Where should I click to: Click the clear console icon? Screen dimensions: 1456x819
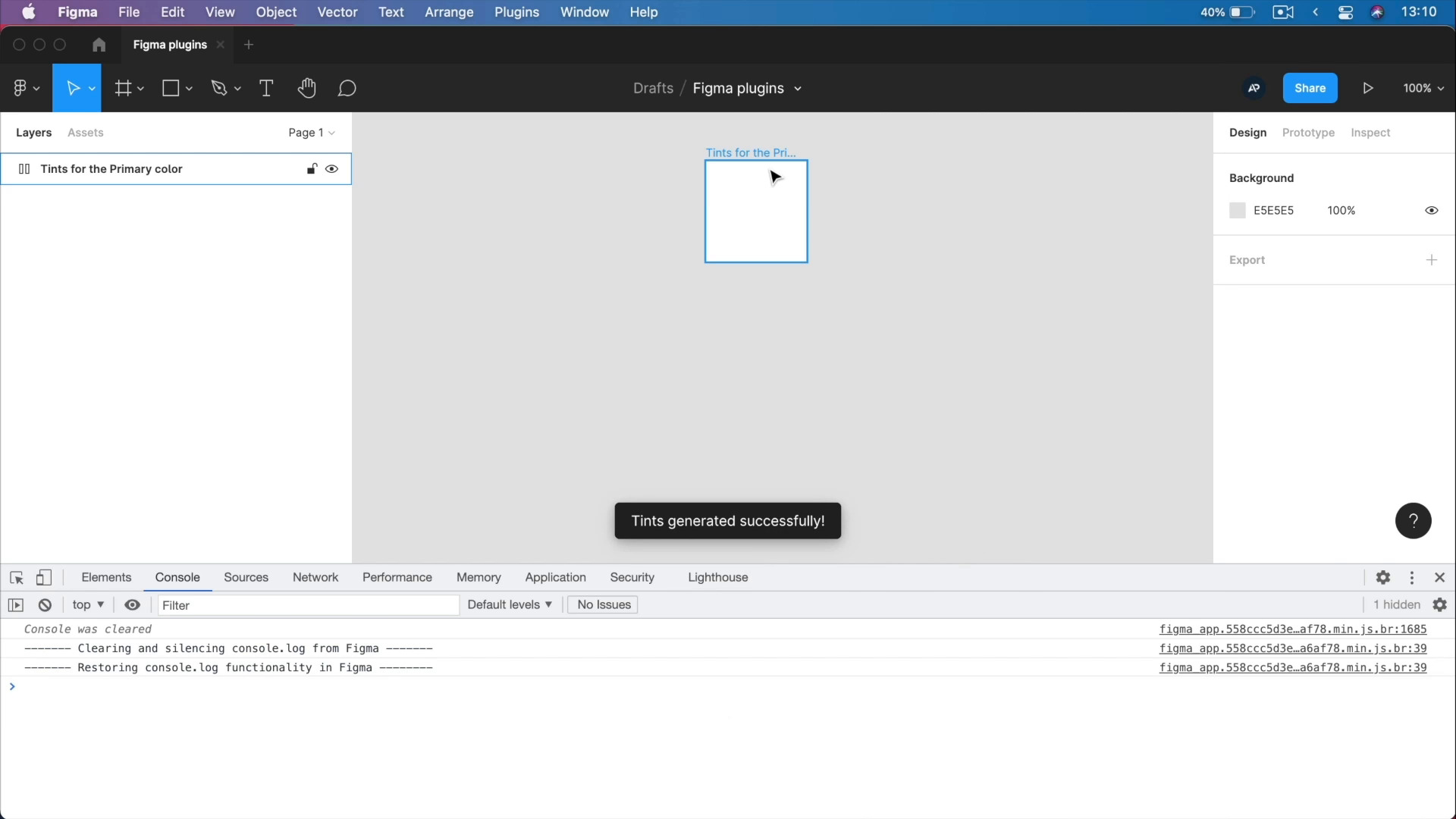pyautogui.click(x=45, y=605)
